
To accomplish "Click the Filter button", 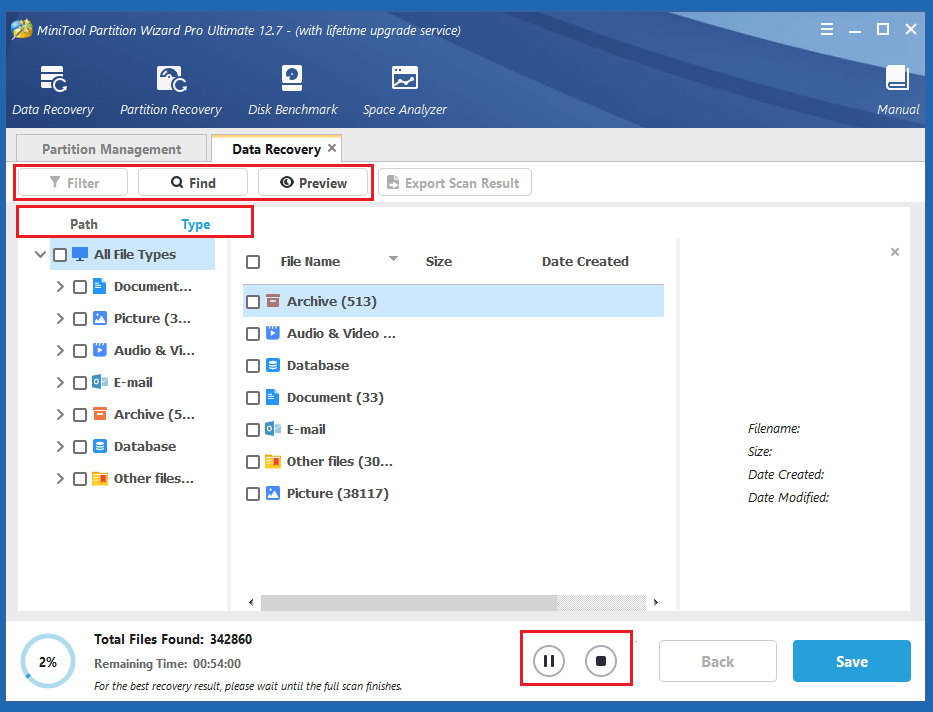I will pyautogui.click(x=73, y=183).
